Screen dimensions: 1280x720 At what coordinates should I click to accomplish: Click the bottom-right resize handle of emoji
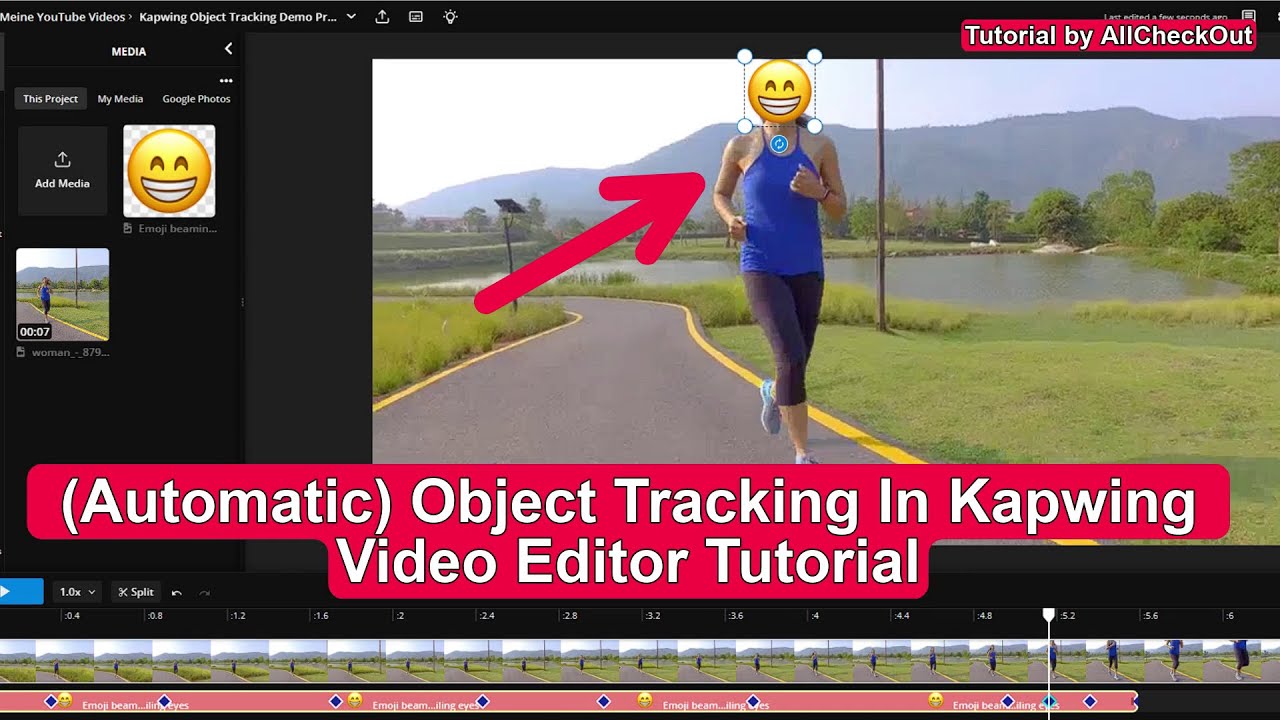pyautogui.click(x=814, y=126)
